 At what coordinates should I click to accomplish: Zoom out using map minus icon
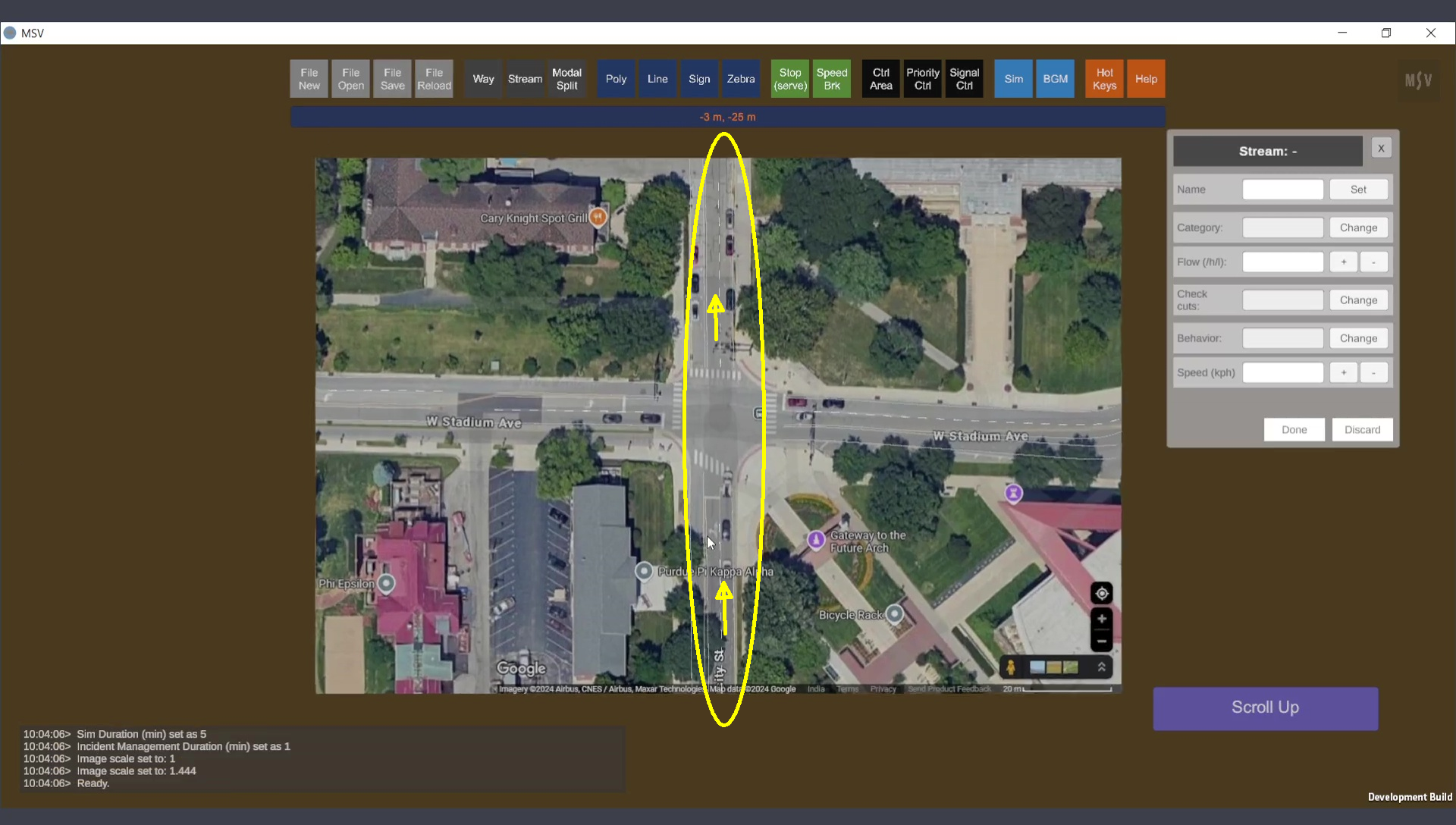[x=1101, y=641]
